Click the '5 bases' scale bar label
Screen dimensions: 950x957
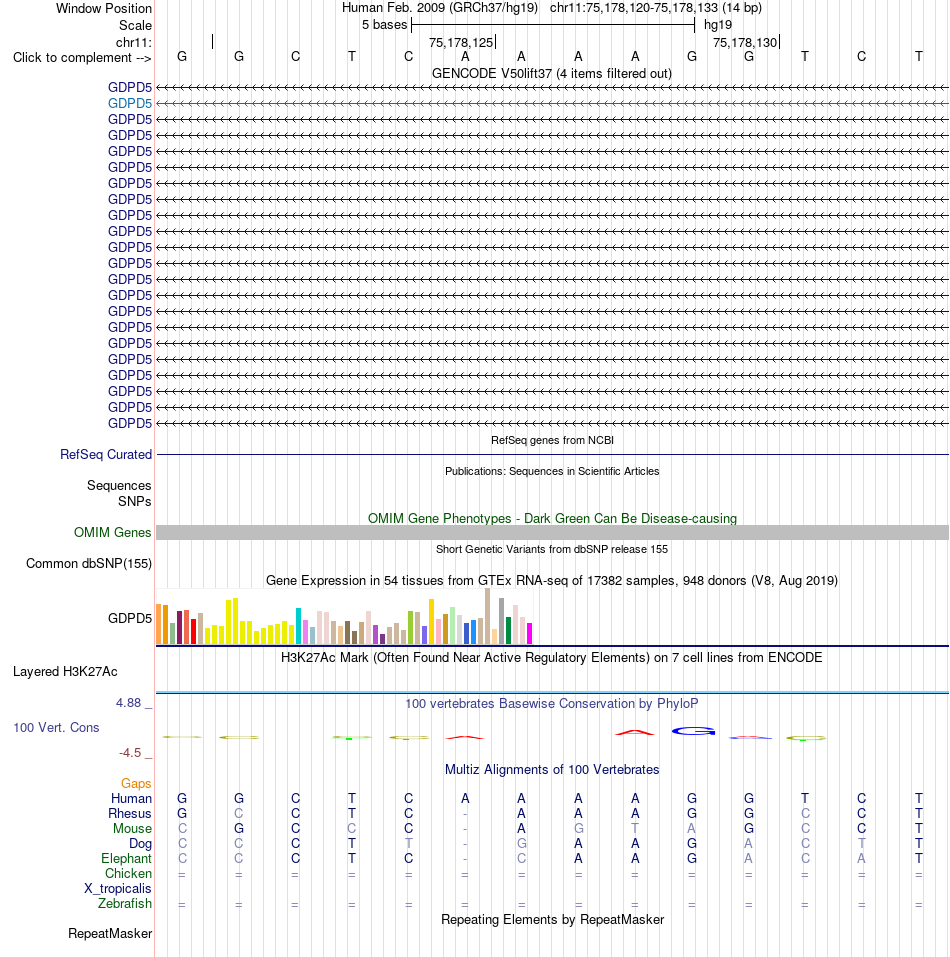[x=384, y=24]
